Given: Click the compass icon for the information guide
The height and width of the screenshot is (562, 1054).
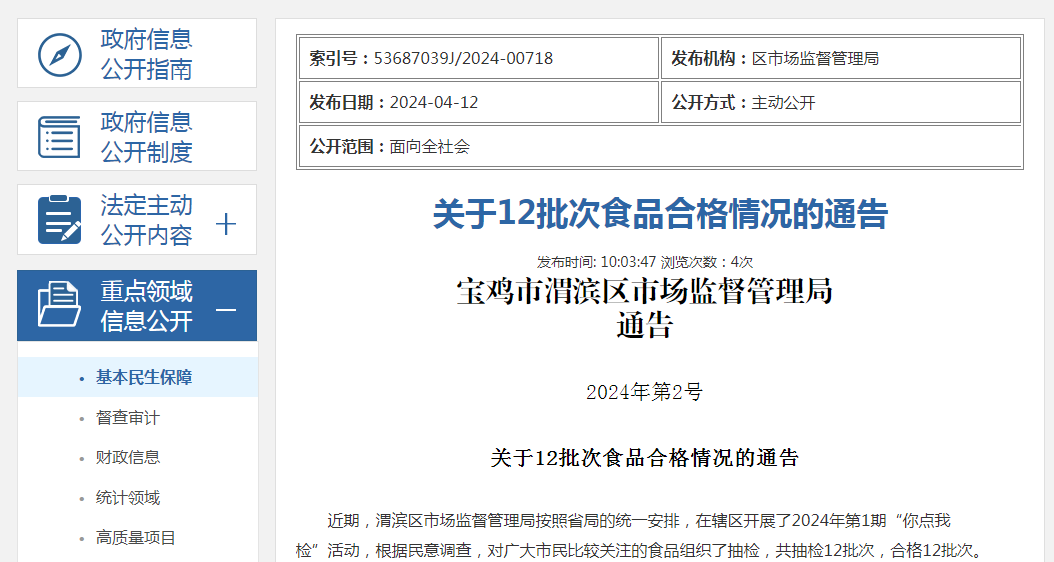Looking at the screenshot, I should [59, 54].
